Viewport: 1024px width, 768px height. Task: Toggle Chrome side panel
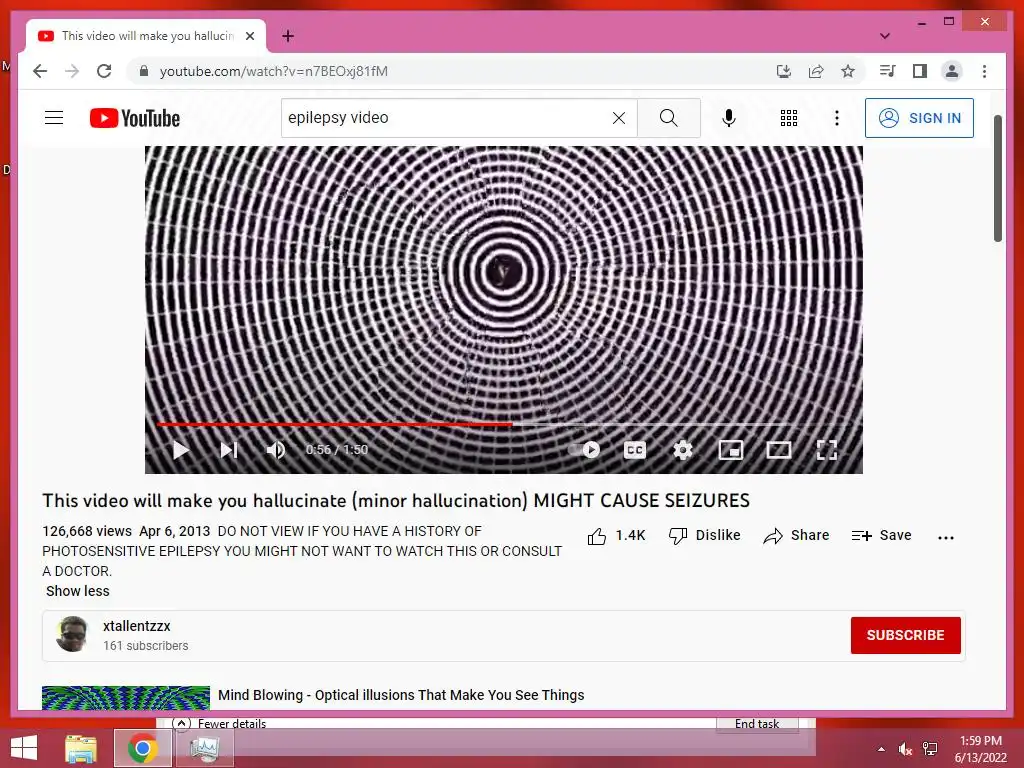[x=920, y=71]
